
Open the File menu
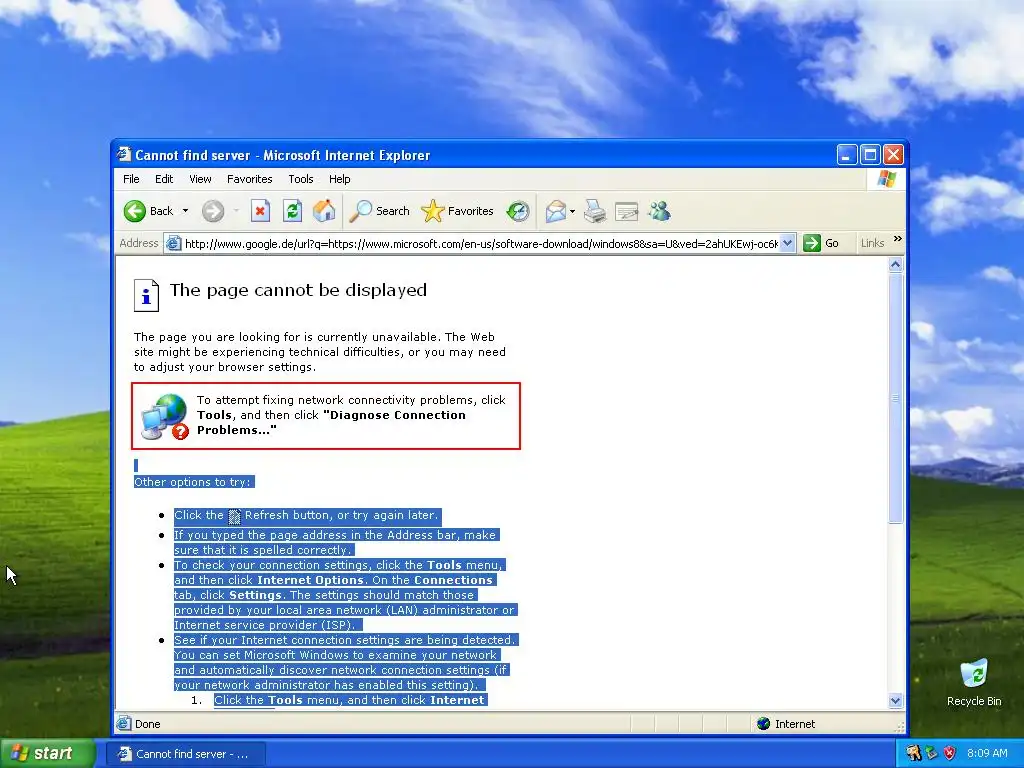[131, 179]
